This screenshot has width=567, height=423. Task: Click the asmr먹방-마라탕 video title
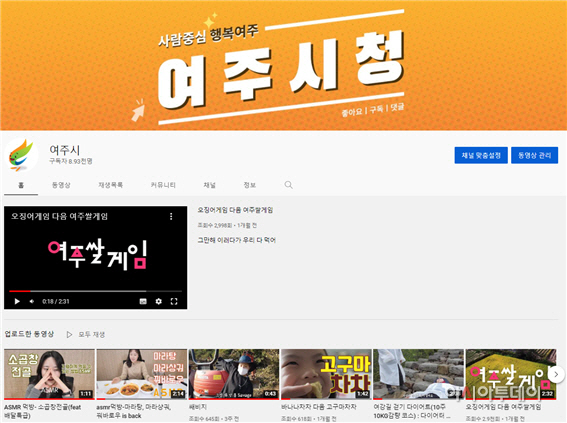pyautogui.click(x=134, y=411)
